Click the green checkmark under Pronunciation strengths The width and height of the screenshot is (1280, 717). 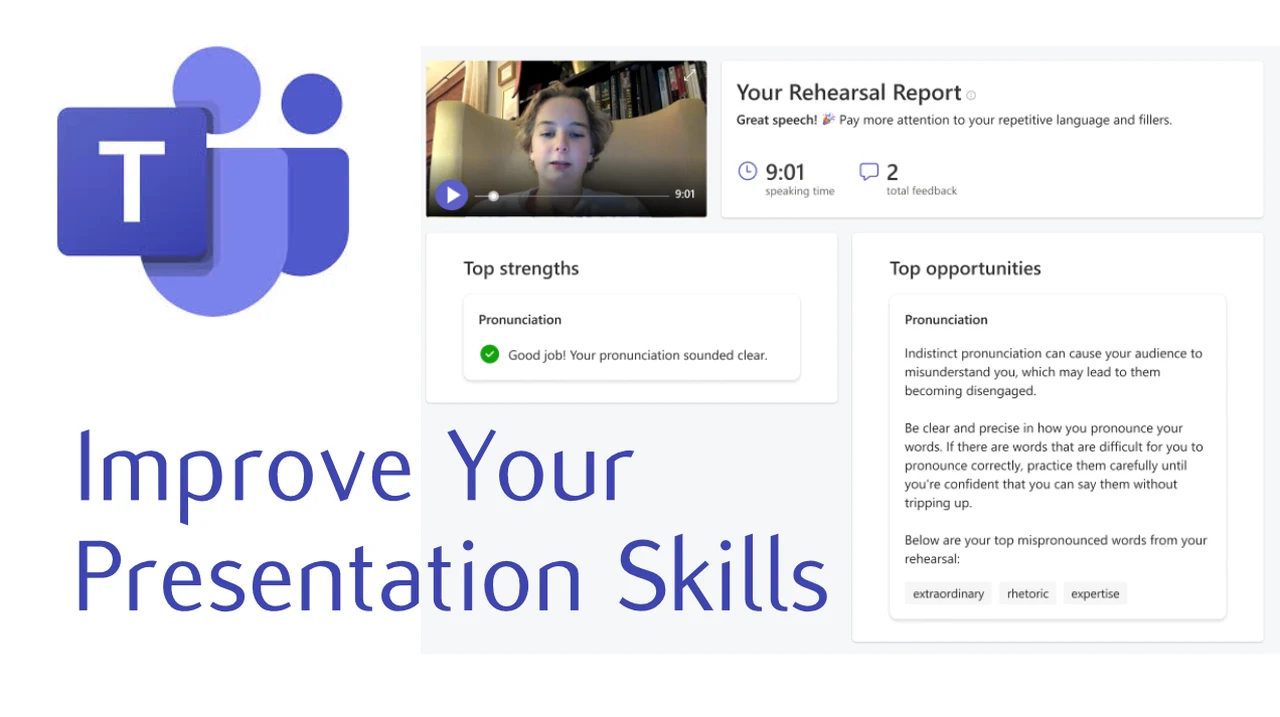pos(489,354)
